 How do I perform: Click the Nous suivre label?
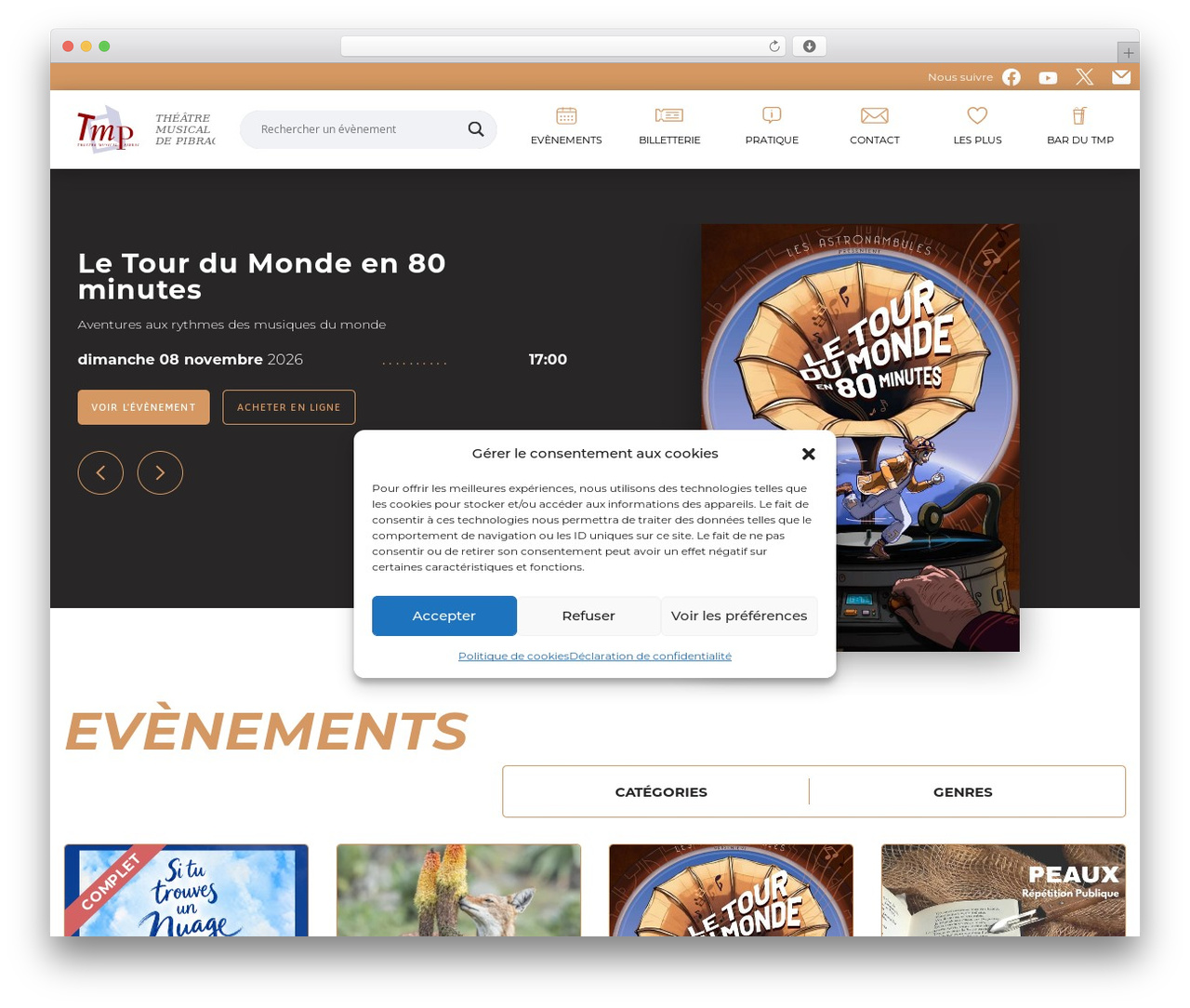pyautogui.click(x=960, y=77)
